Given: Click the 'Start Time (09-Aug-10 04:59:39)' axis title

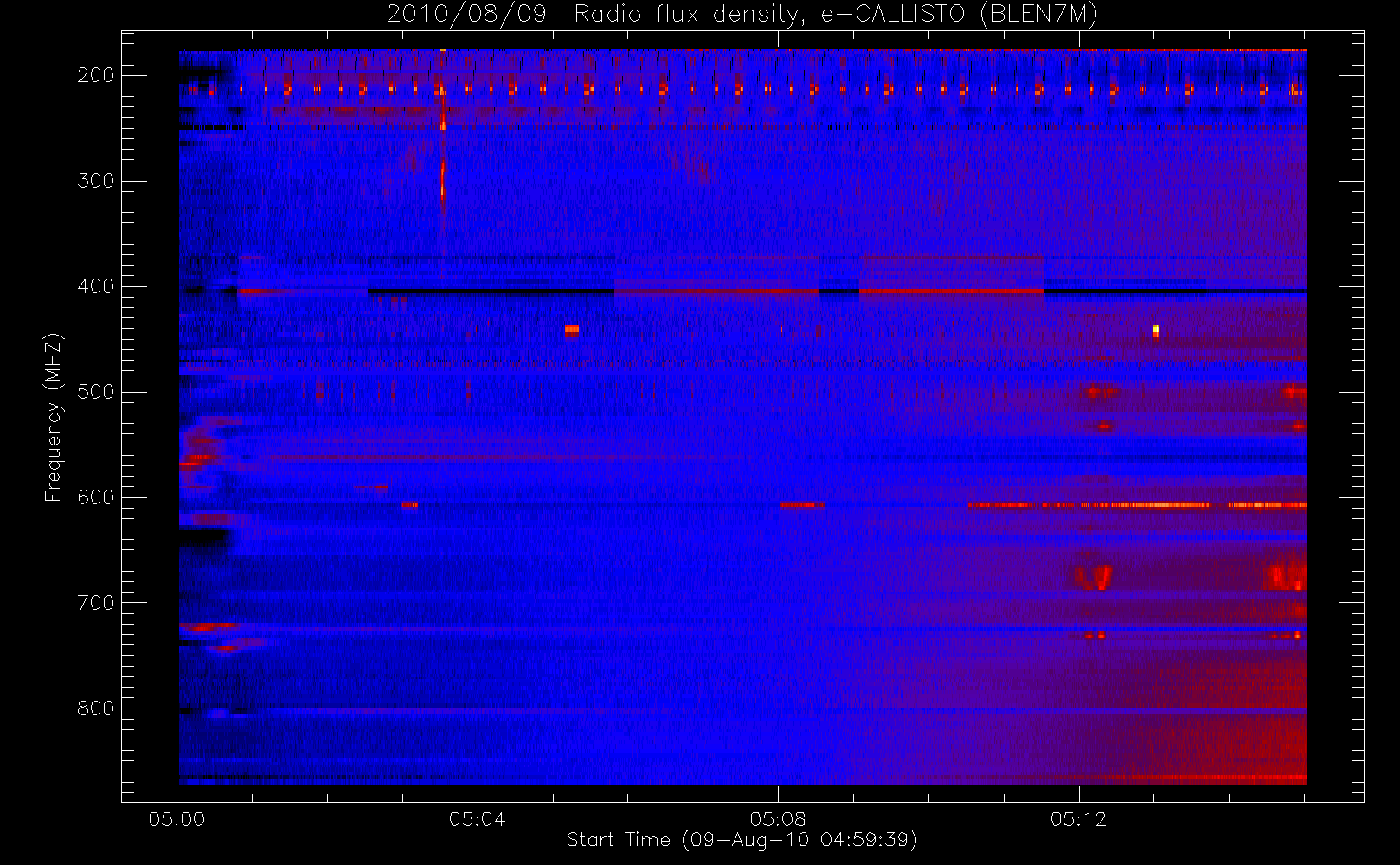Looking at the screenshot, I should 742,840.
